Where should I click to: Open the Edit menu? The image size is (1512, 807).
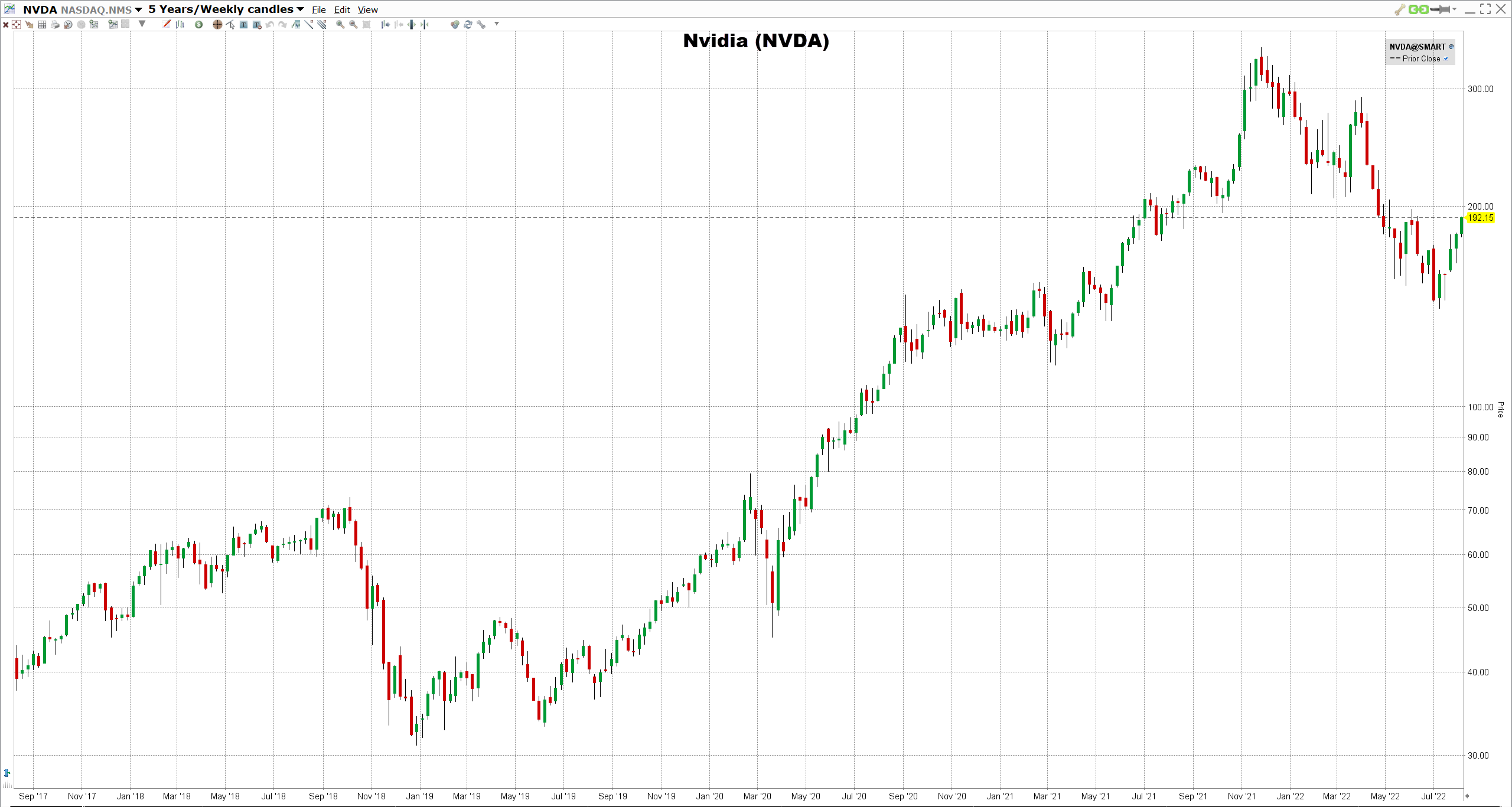point(342,9)
